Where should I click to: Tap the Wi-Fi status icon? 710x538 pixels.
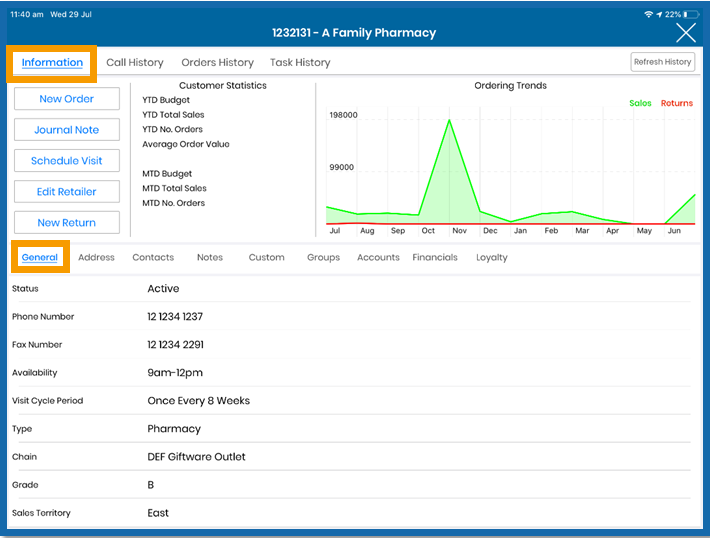[648, 14]
